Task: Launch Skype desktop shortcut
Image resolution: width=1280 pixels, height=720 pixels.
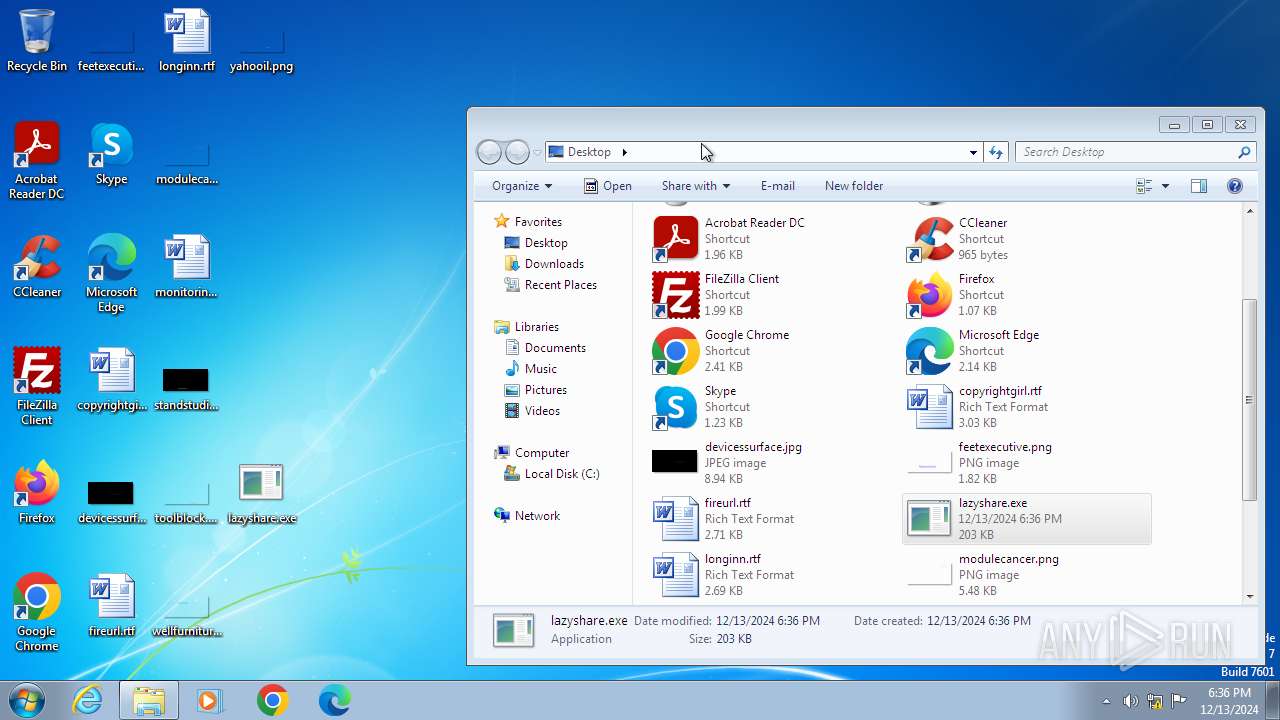Action: tap(111, 155)
